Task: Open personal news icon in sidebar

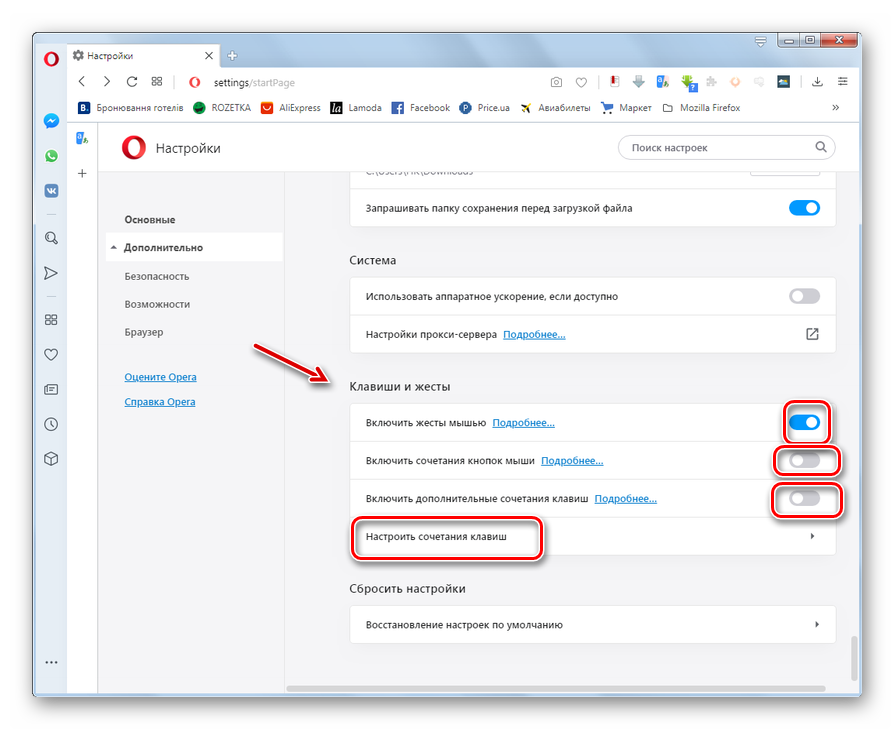Action: click(x=51, y=389)
